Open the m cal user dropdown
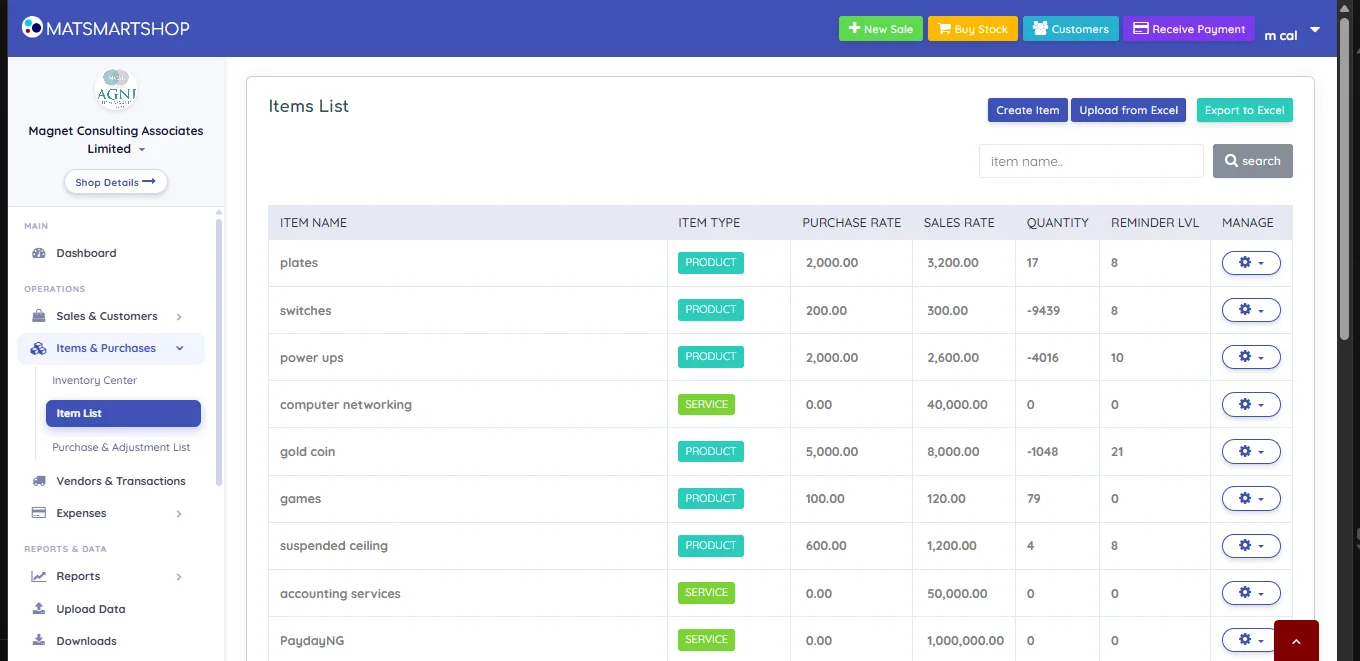This screenshot has width=1360, height=661. [1292, 34]
